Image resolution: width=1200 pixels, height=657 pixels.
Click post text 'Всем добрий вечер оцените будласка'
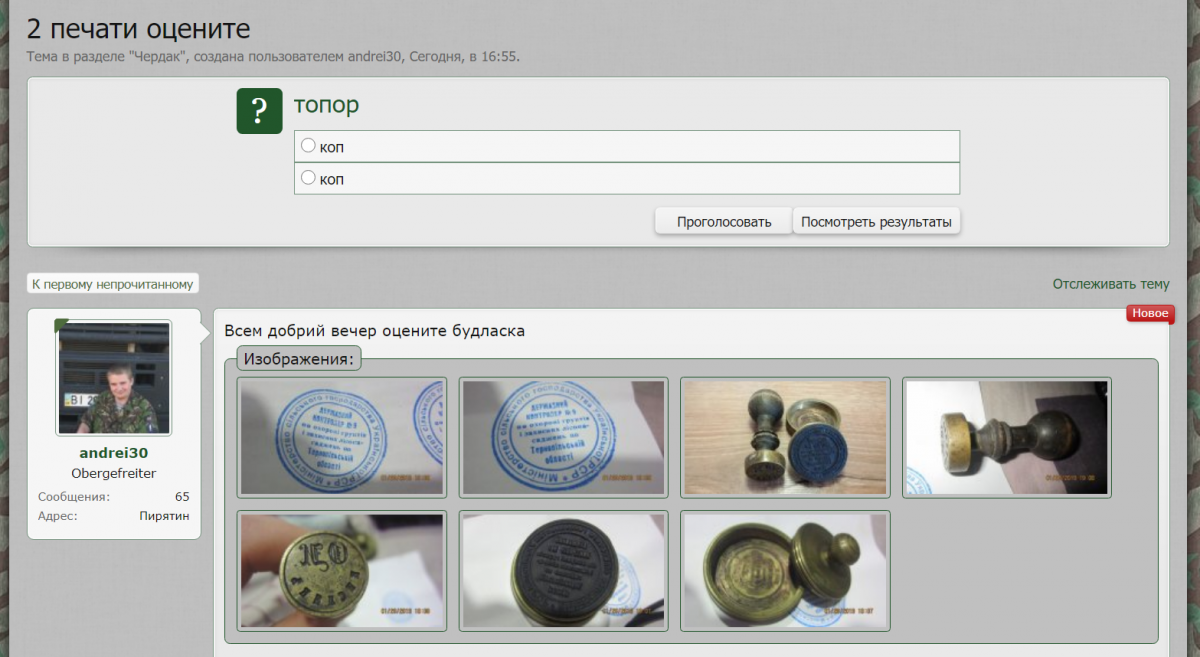click(374, 331)
